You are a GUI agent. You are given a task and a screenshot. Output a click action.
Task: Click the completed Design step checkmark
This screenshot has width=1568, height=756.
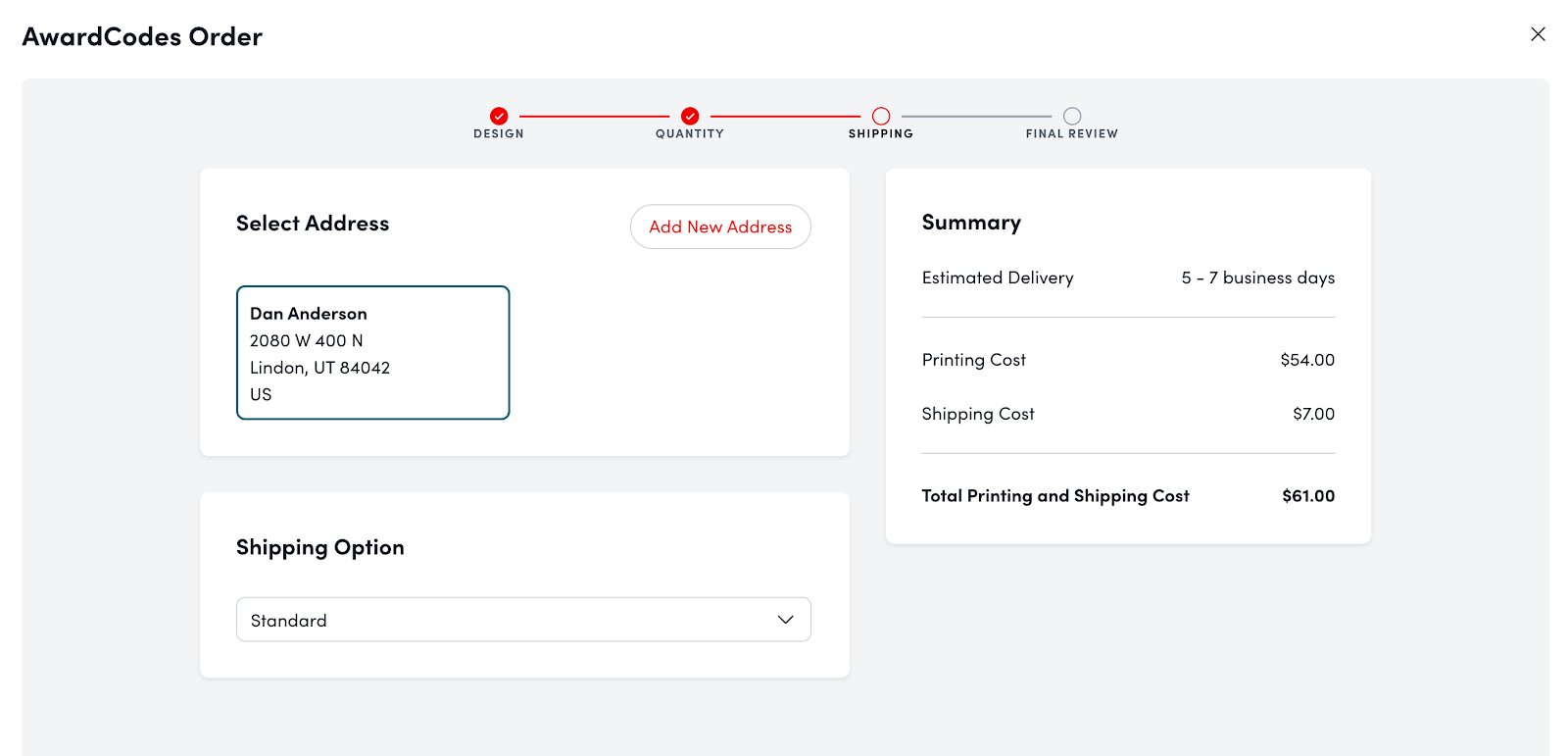pos(499,116)
